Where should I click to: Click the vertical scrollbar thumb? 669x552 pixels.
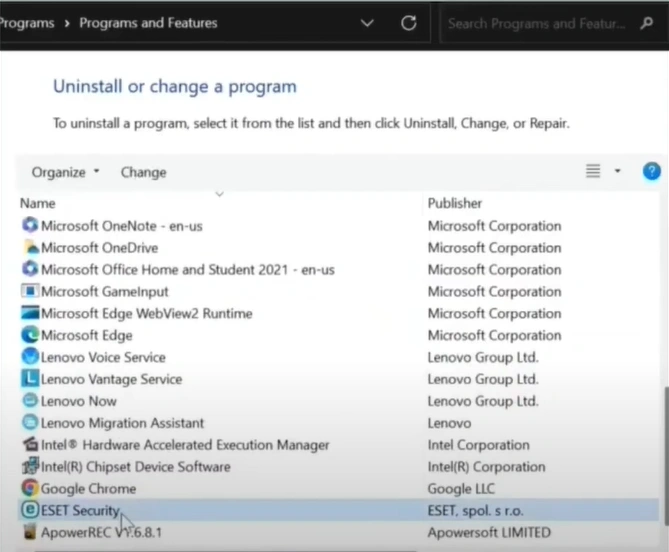666,455
